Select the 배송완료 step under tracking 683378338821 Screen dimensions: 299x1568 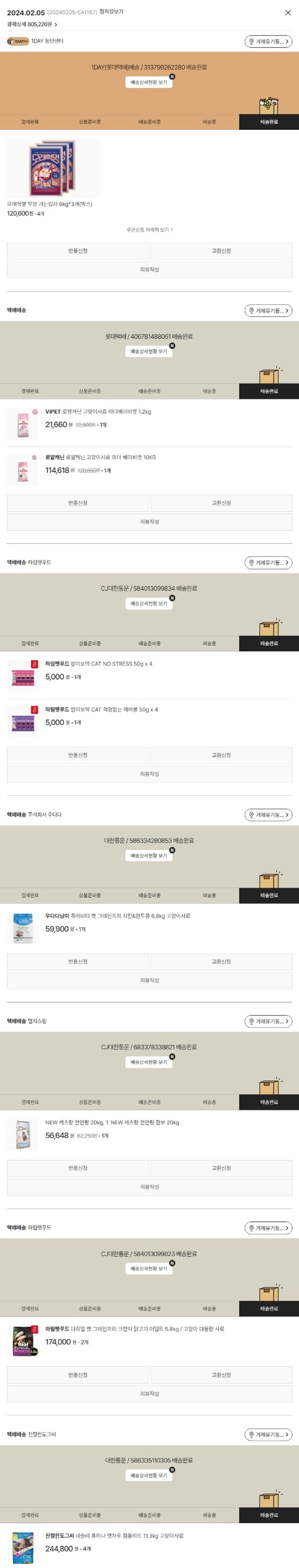(269, 1102)
